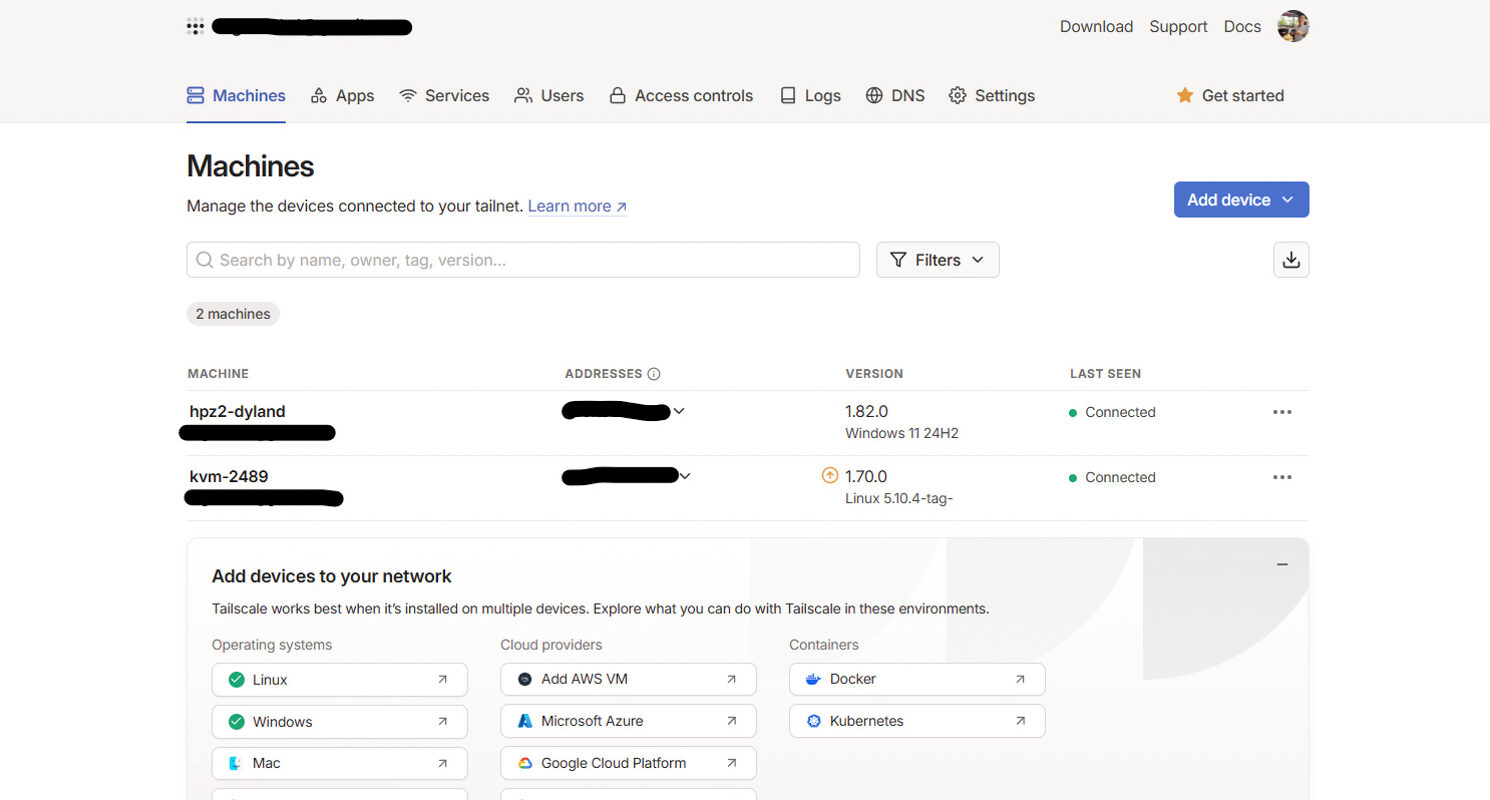Focus the machine search field

click(x=523, y=260)
